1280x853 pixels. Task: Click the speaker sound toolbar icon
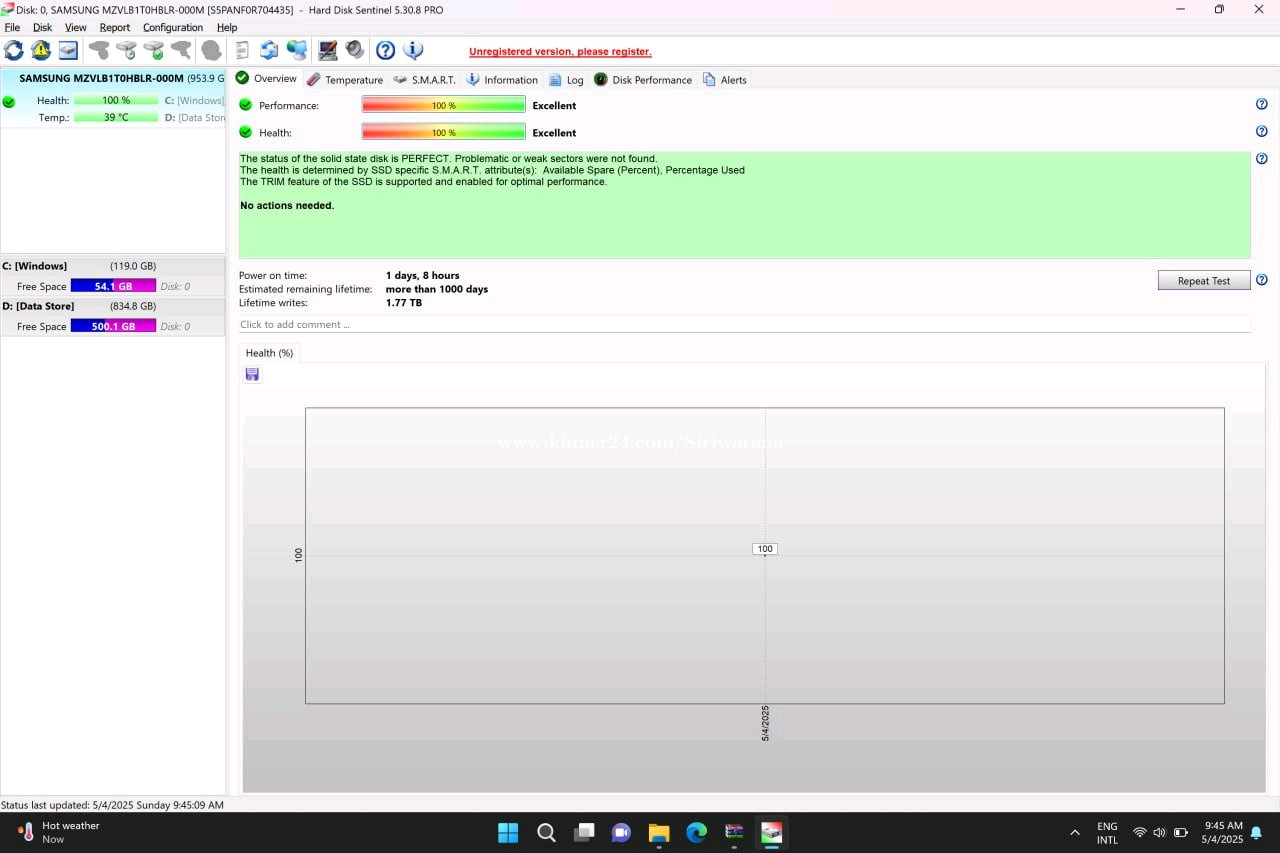click(x=355, y=50)
